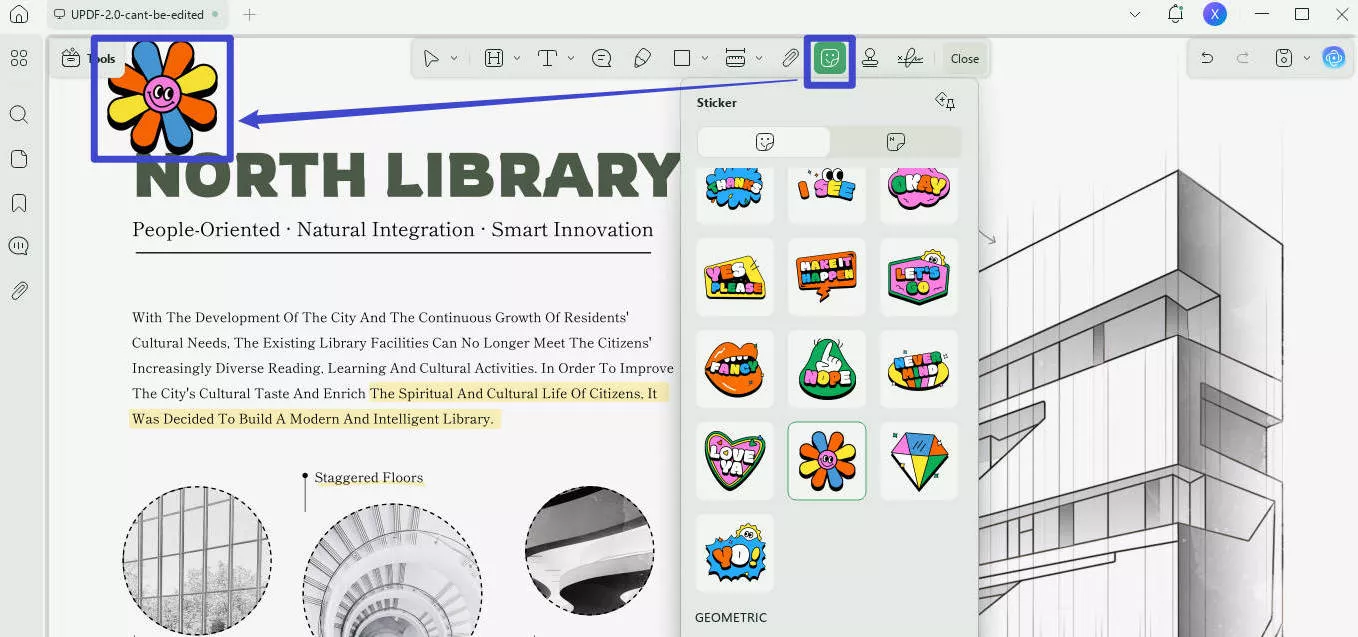This screenshot has width=1358, height=637.
Task: Click the Staggered Floors label
Action: [369, 478]
